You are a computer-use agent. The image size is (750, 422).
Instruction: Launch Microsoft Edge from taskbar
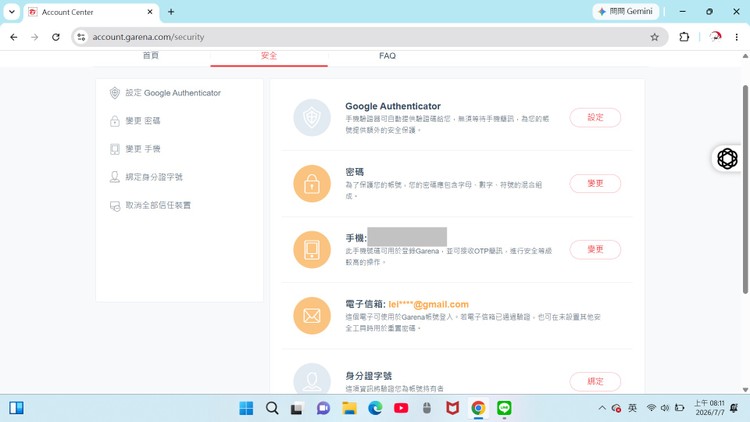[375, 408]
